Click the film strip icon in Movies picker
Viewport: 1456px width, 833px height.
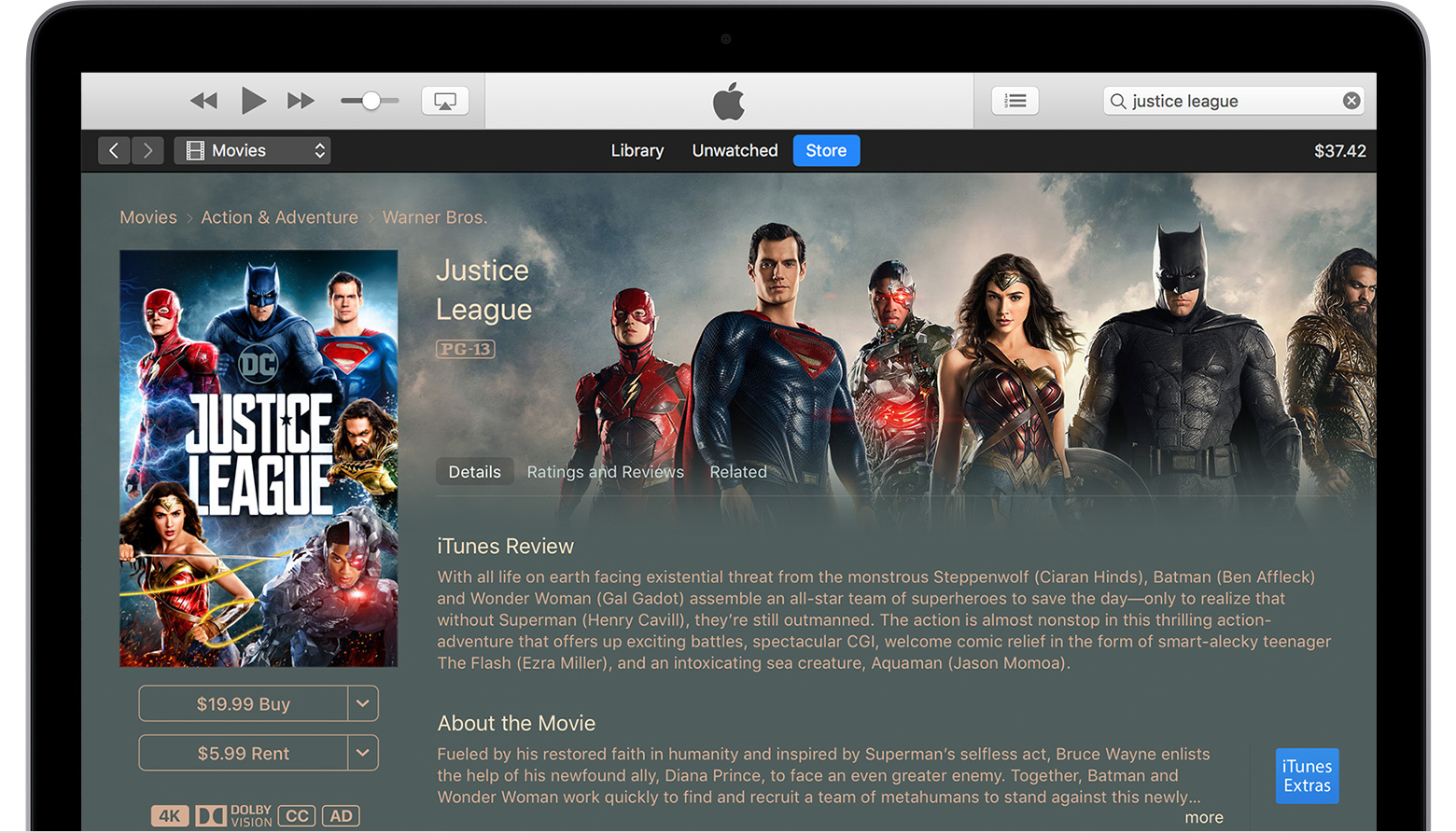click(195, 150)
